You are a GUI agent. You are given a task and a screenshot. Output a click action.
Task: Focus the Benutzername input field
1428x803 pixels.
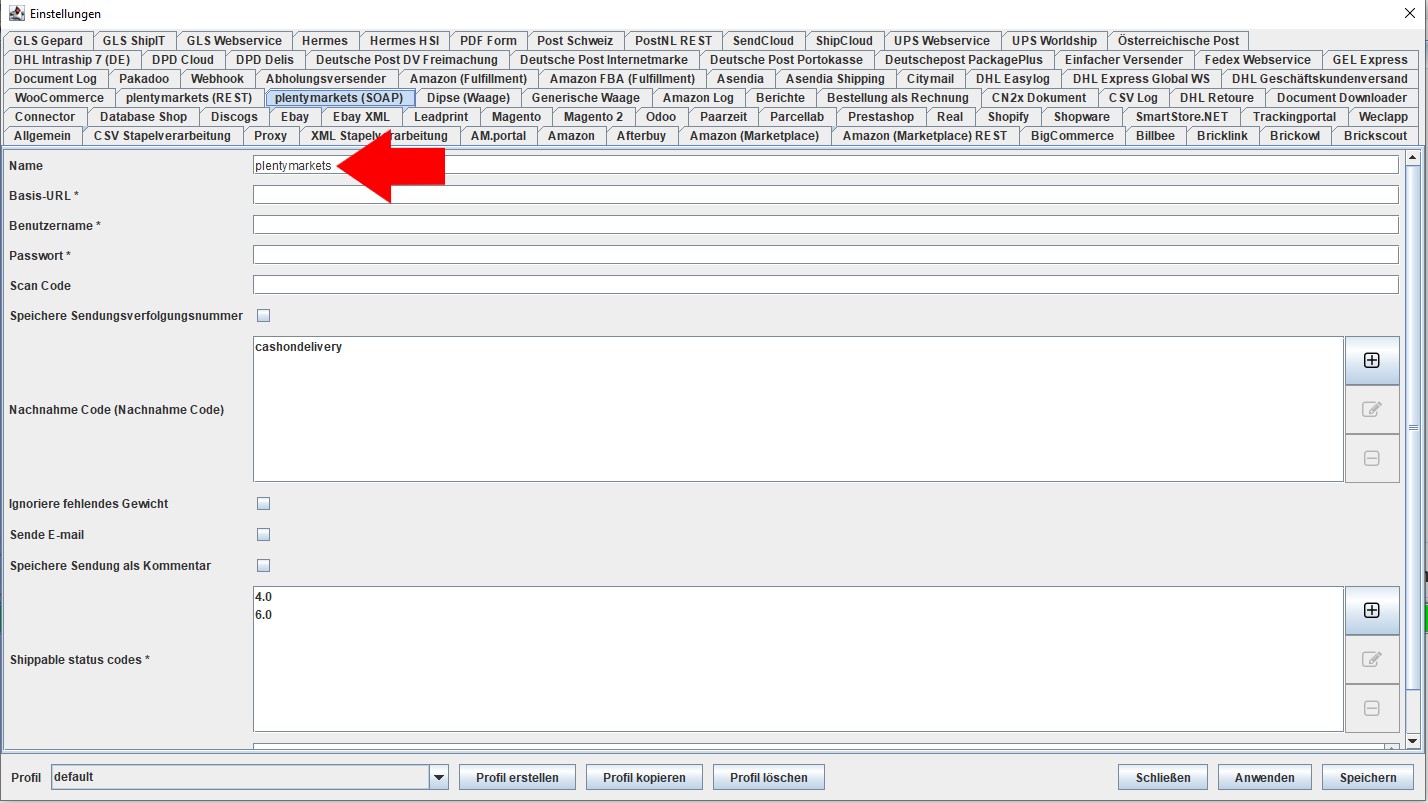click(826, 225)
